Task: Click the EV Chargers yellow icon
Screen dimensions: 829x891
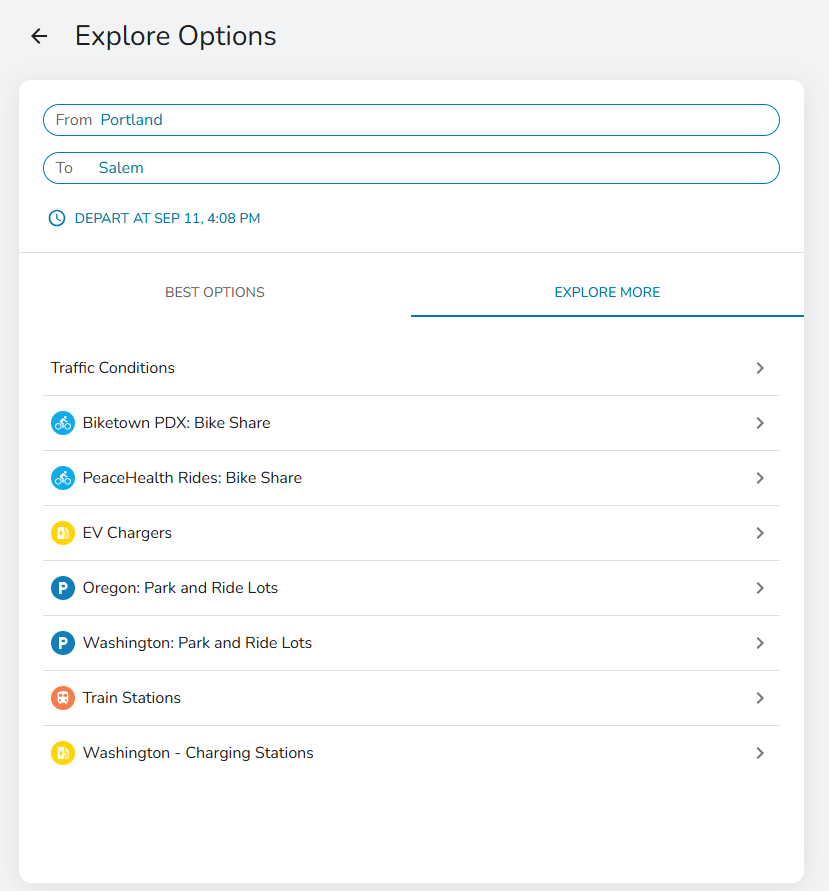Action: coord(63,533)
